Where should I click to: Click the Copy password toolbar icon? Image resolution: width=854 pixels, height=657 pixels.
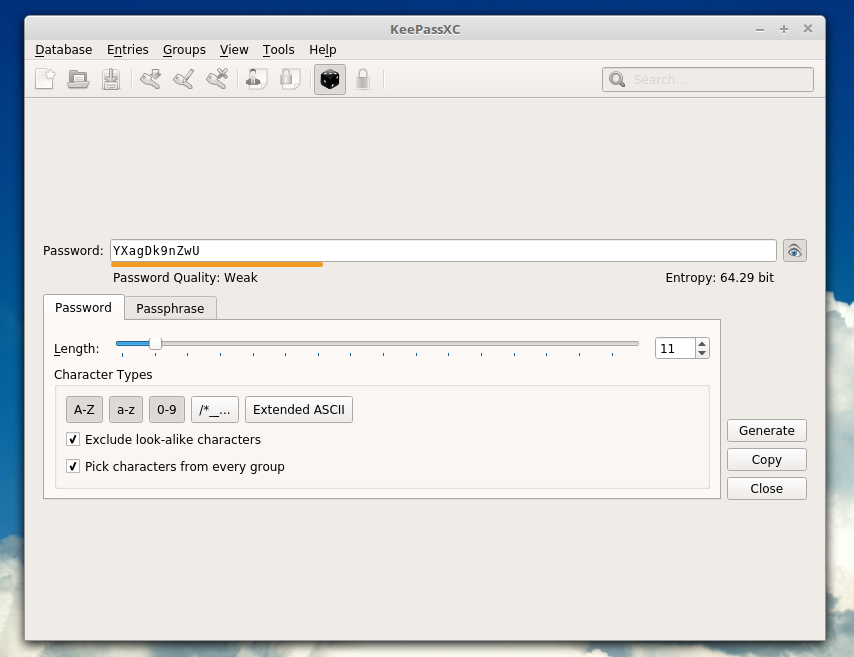click(x=290, y=80)
